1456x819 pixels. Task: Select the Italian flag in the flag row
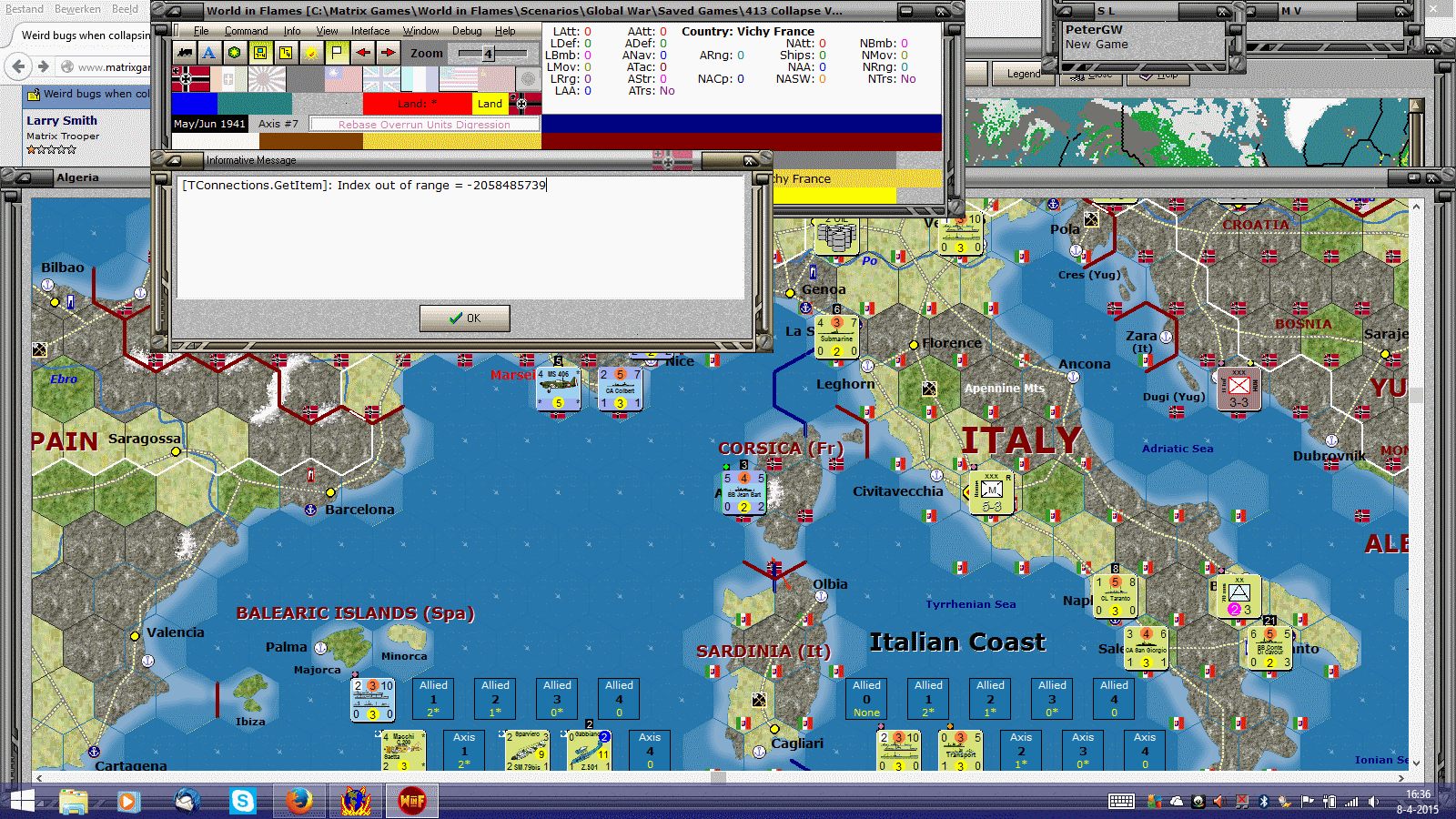coord(228,79)
